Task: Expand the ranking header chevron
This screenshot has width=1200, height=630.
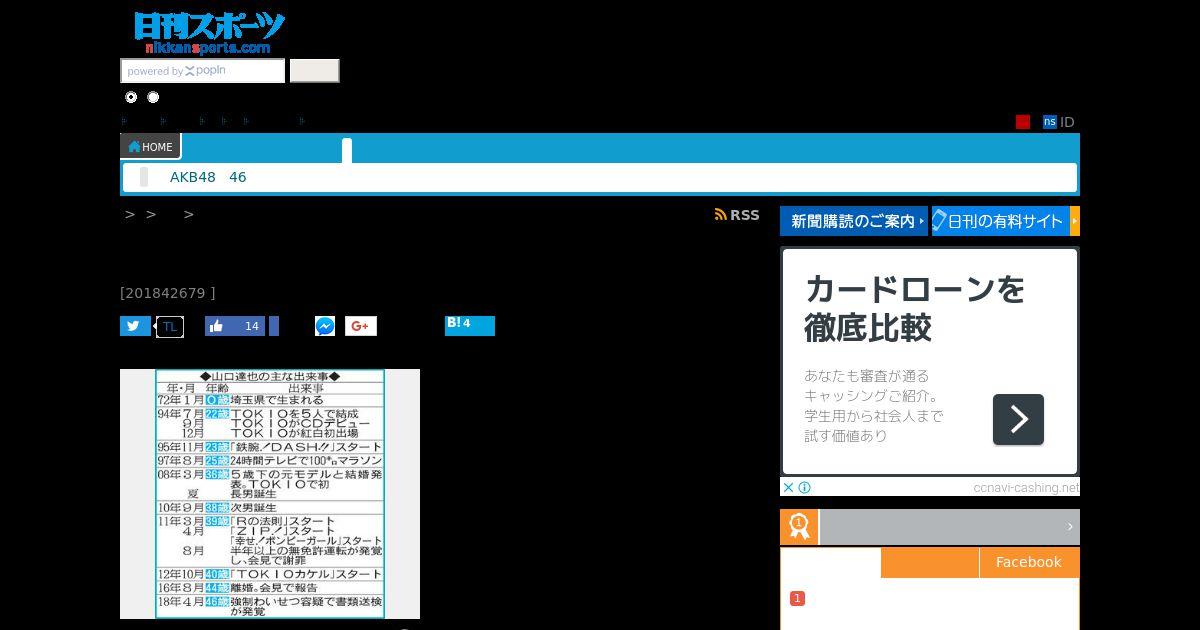Action: click(x=1069, y=527)
